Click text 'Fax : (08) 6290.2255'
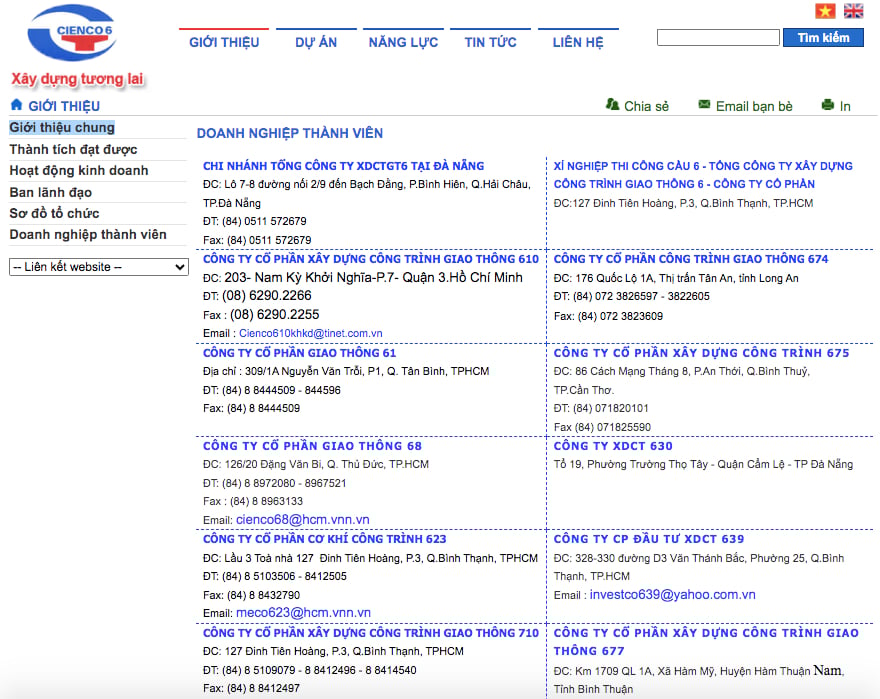 click(x=261, y=314)
